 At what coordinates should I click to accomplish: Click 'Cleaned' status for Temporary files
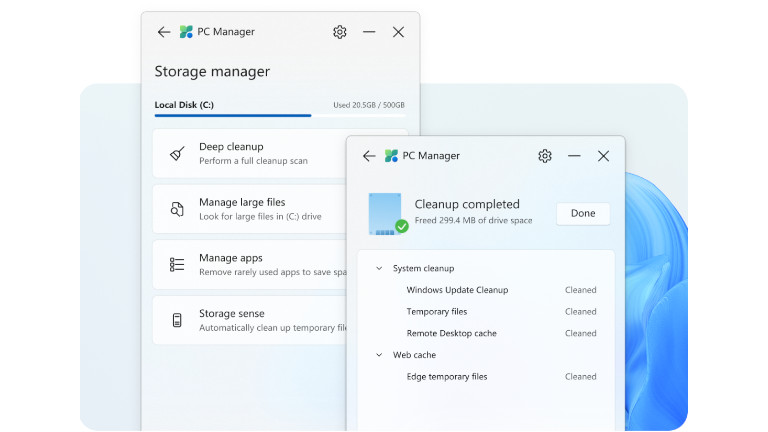point(580,312)
